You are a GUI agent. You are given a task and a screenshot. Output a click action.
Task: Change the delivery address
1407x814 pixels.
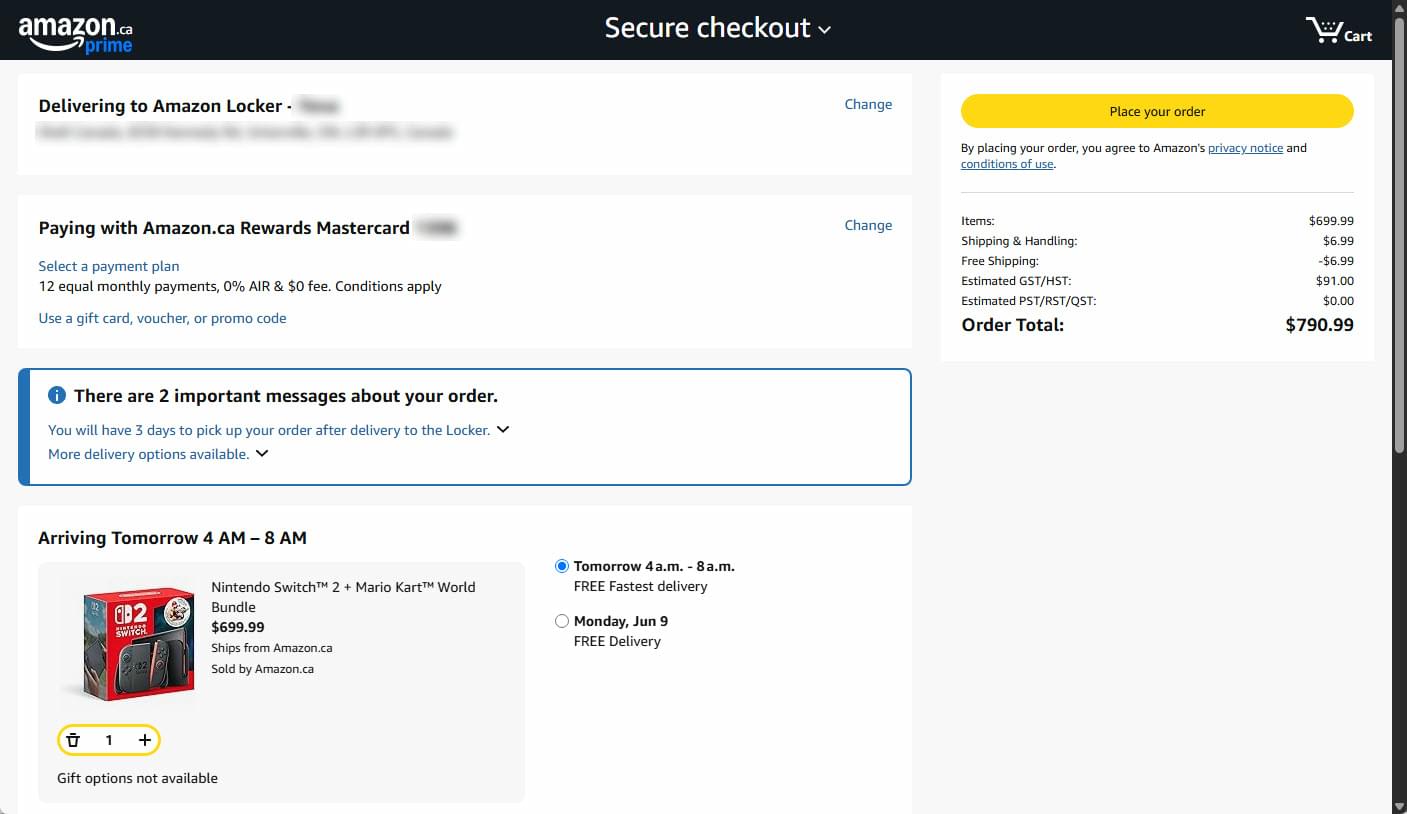pyautogui.click(x=868, y=104)
